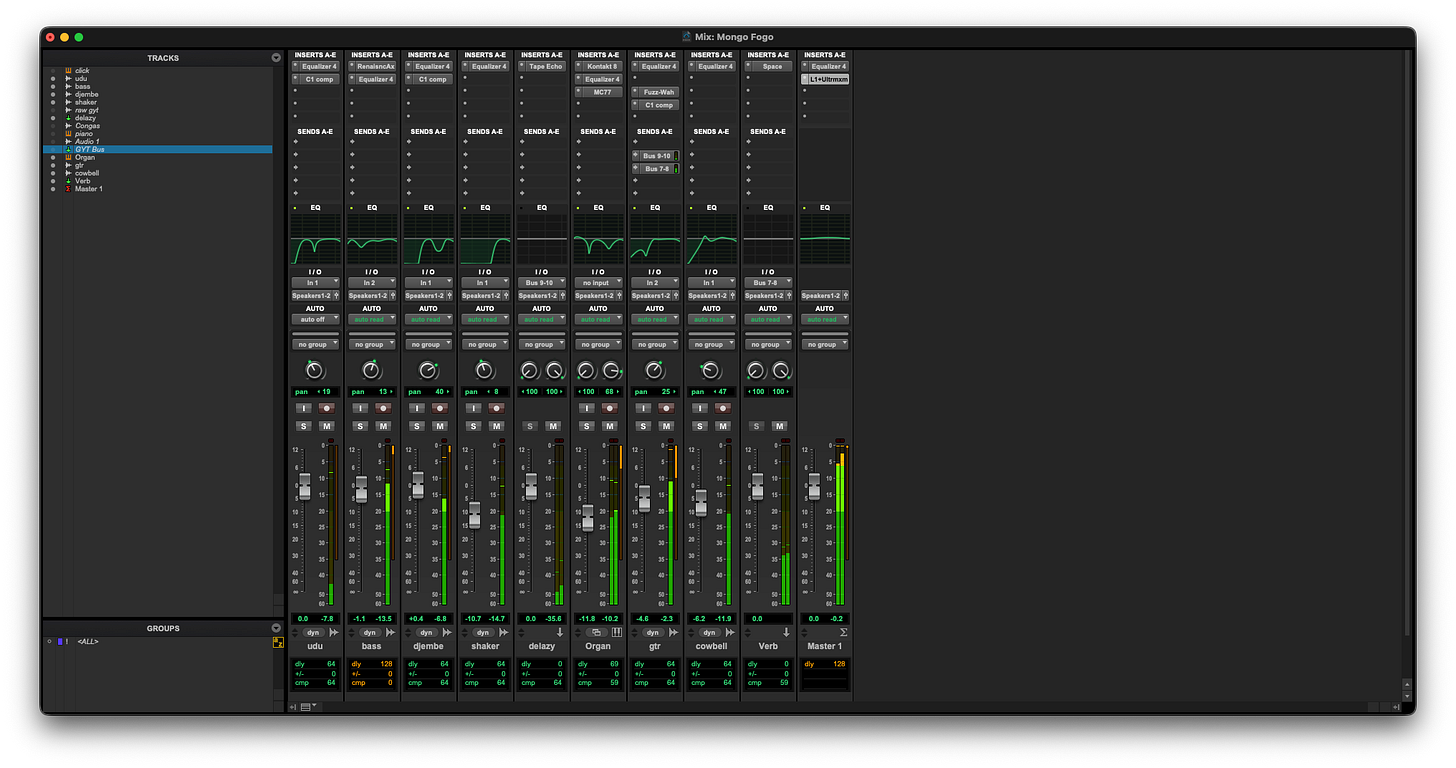Click the pan knob on cowbell channel
Image resolution: width=1456 pixels, height=768 pixels.
(x=711, y=370)
